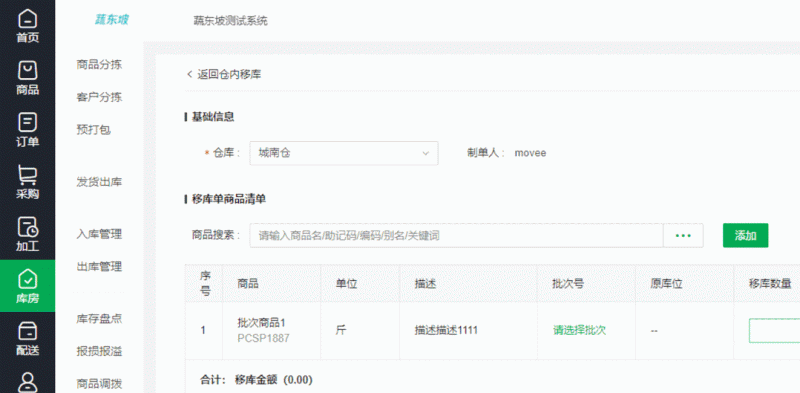800x393 pixels.
Task: Click 请选择批次 link in row 1
Action: click(579, 330)
